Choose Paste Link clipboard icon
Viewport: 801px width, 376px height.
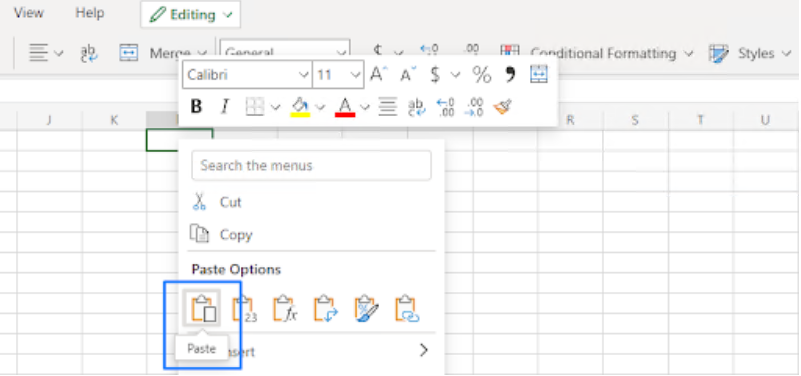point(407,309)
